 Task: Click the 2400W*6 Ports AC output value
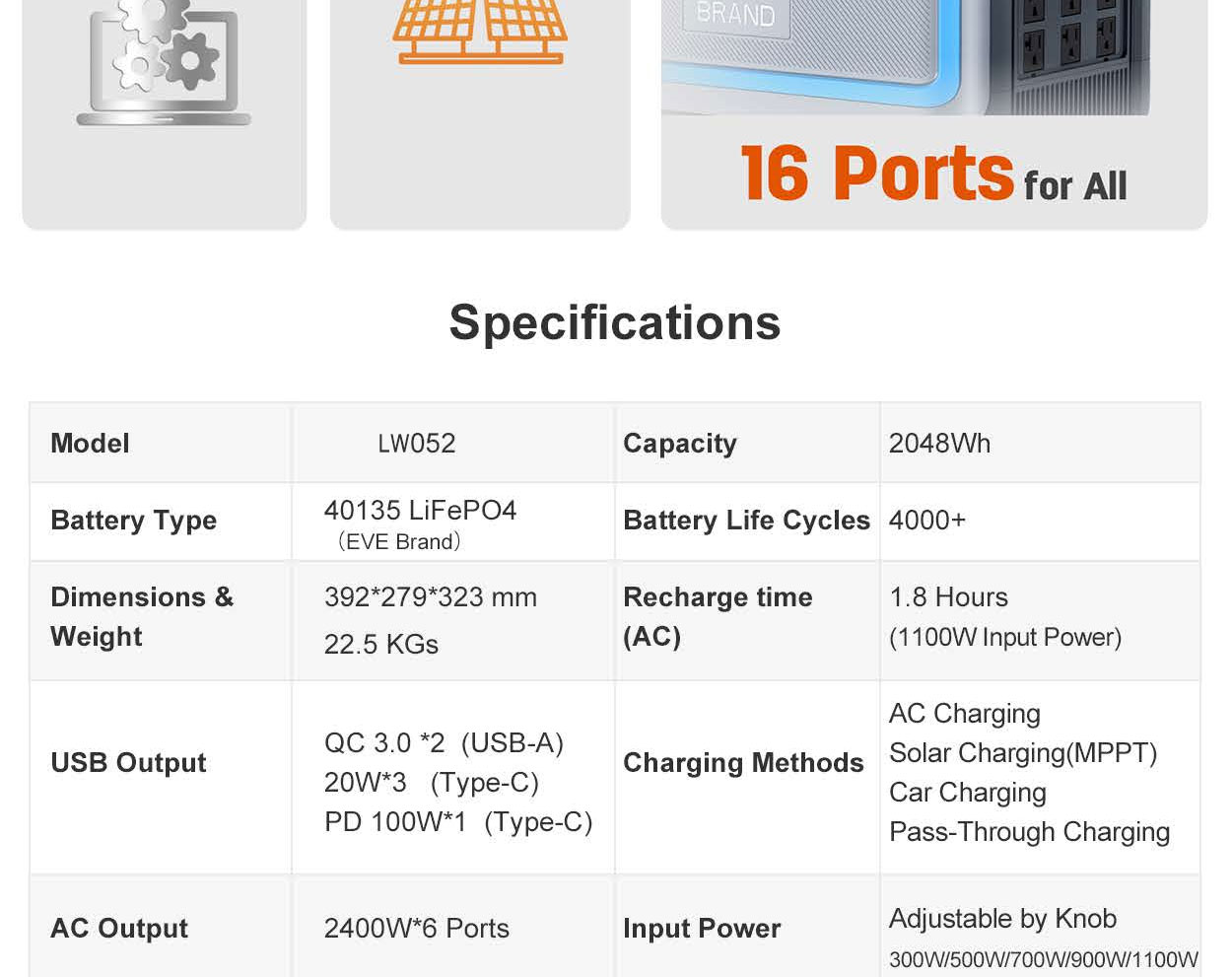tap(417, 929)
